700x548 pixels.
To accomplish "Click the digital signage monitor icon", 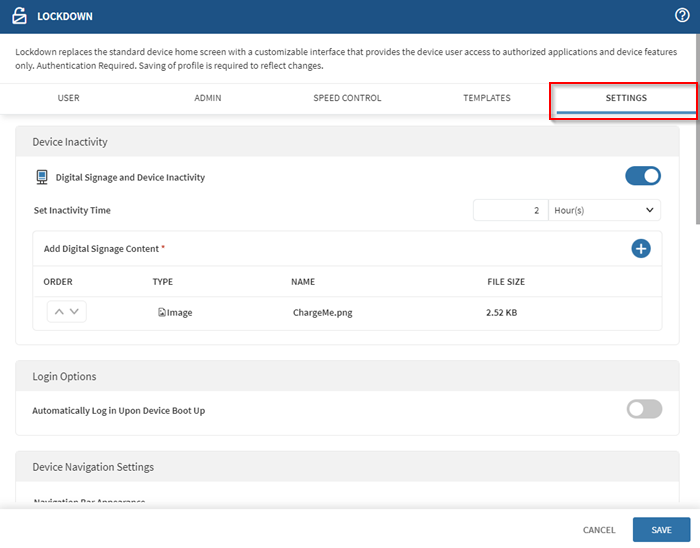I will pos(41,177).
